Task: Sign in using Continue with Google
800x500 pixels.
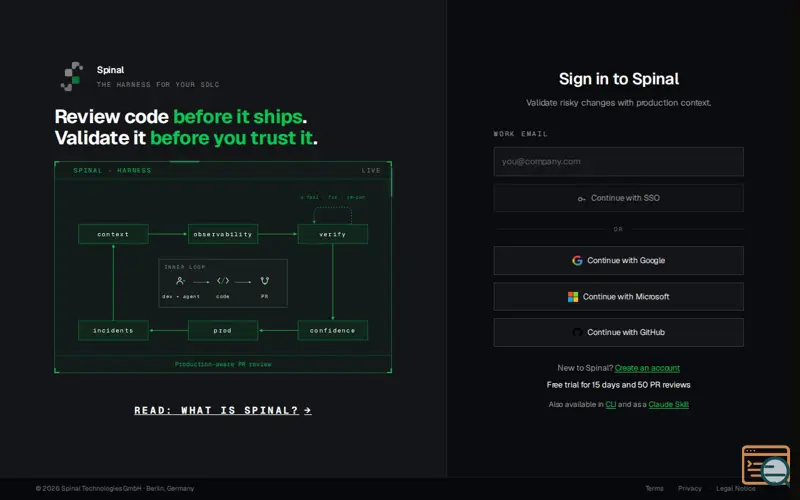Action: click(x=618, y=261)
